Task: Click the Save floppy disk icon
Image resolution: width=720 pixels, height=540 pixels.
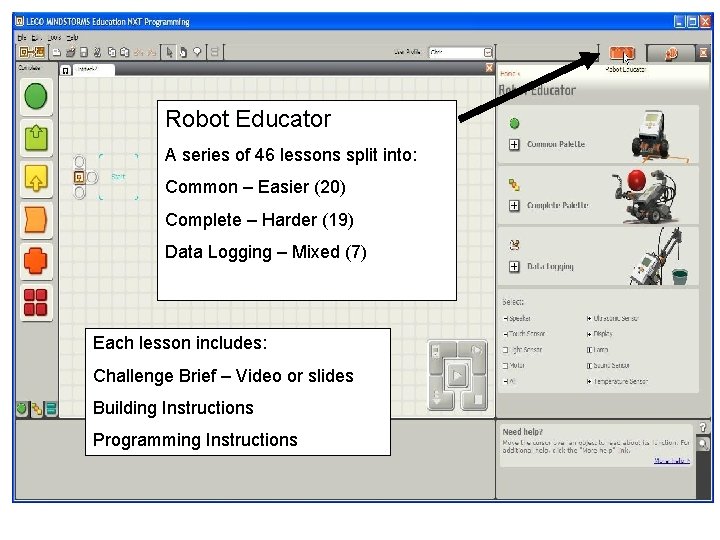Action: click(84, 52)
